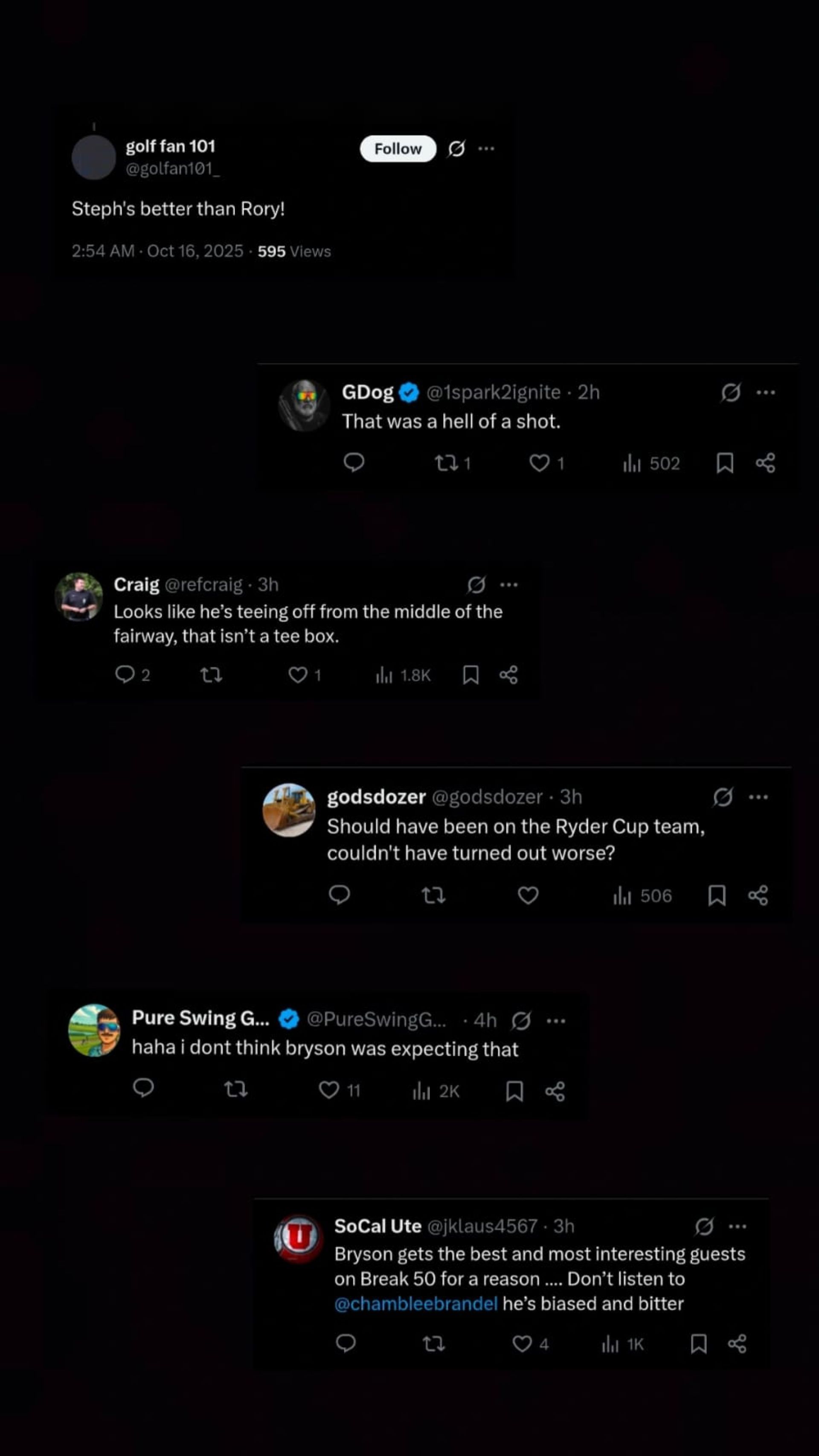Viewport: 819px width, 1456px height.
Task: Like godsdozer's Ryder Cup comment
Action: (x=528, y=895)
